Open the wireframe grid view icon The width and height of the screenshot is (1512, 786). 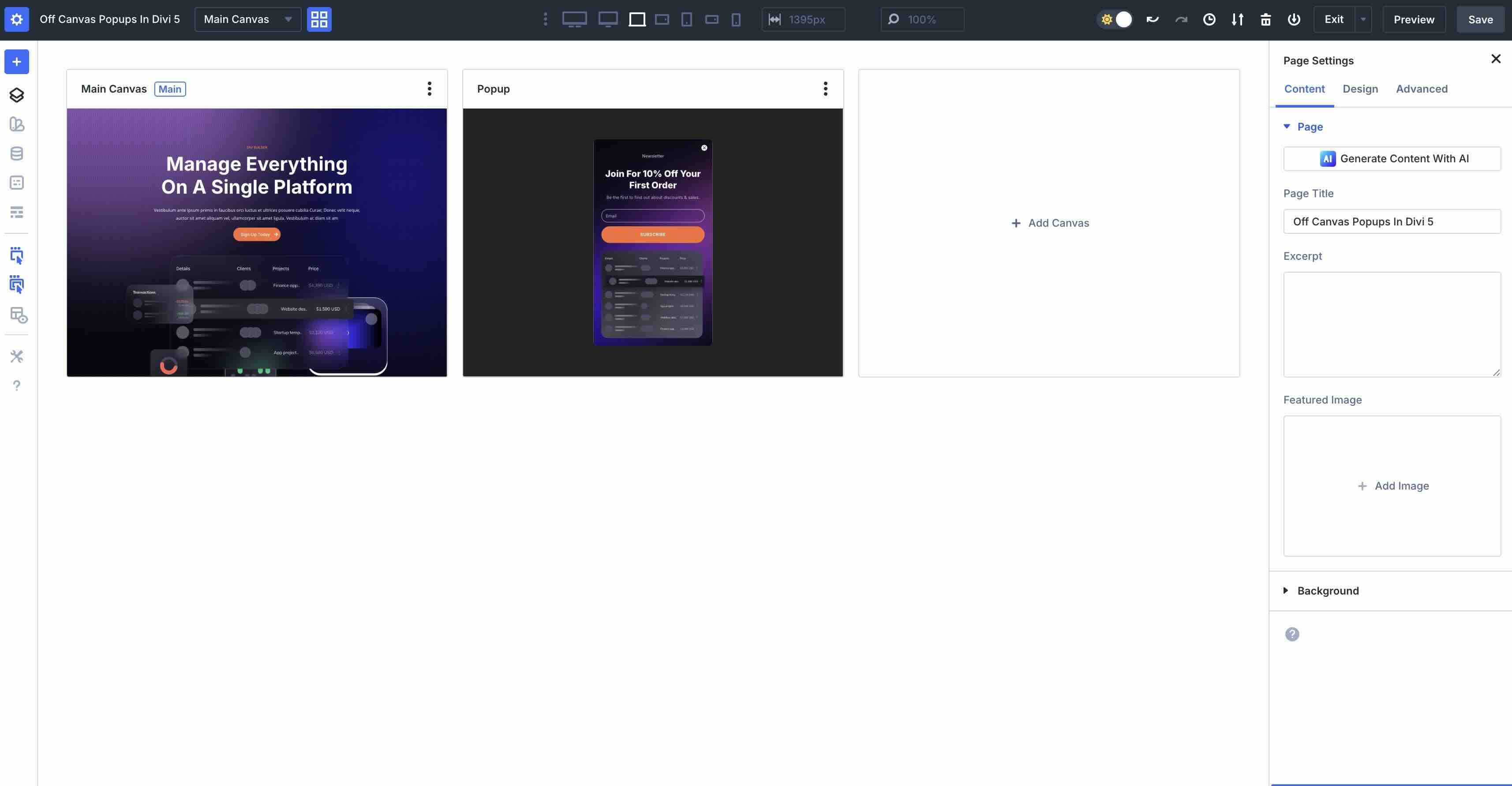click(x=319, y=19)
